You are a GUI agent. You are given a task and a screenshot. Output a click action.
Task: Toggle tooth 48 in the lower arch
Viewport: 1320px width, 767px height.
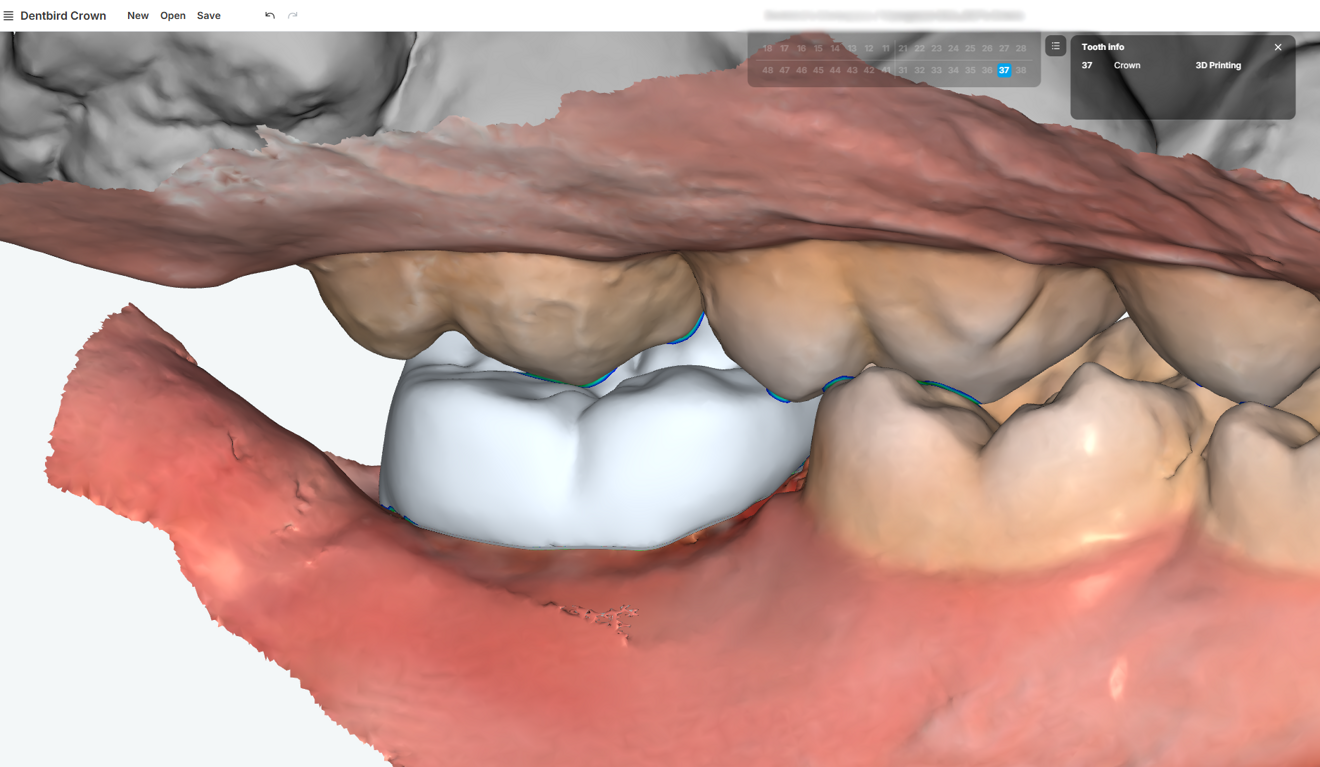coord(767,70)
